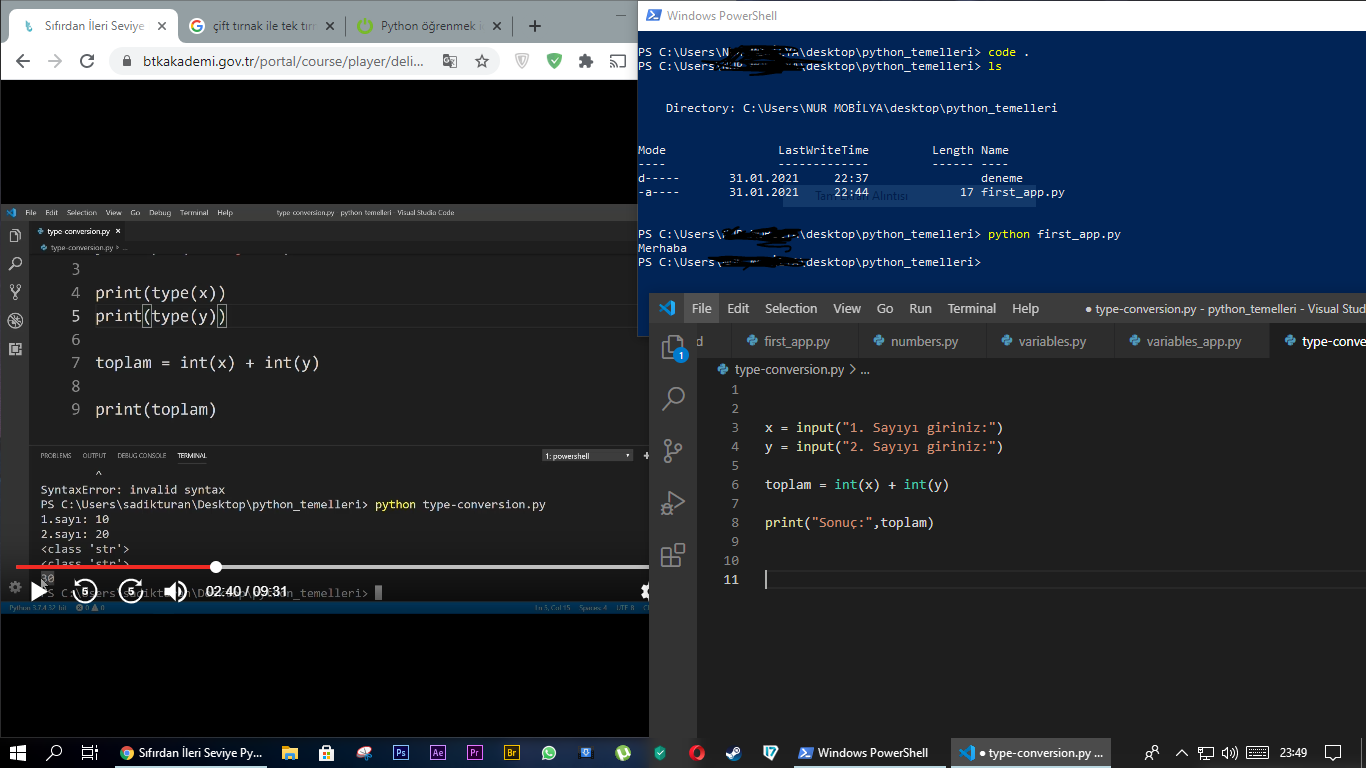
Task: Open the Selection menu in VS Code
Action: tap(790, 309)
